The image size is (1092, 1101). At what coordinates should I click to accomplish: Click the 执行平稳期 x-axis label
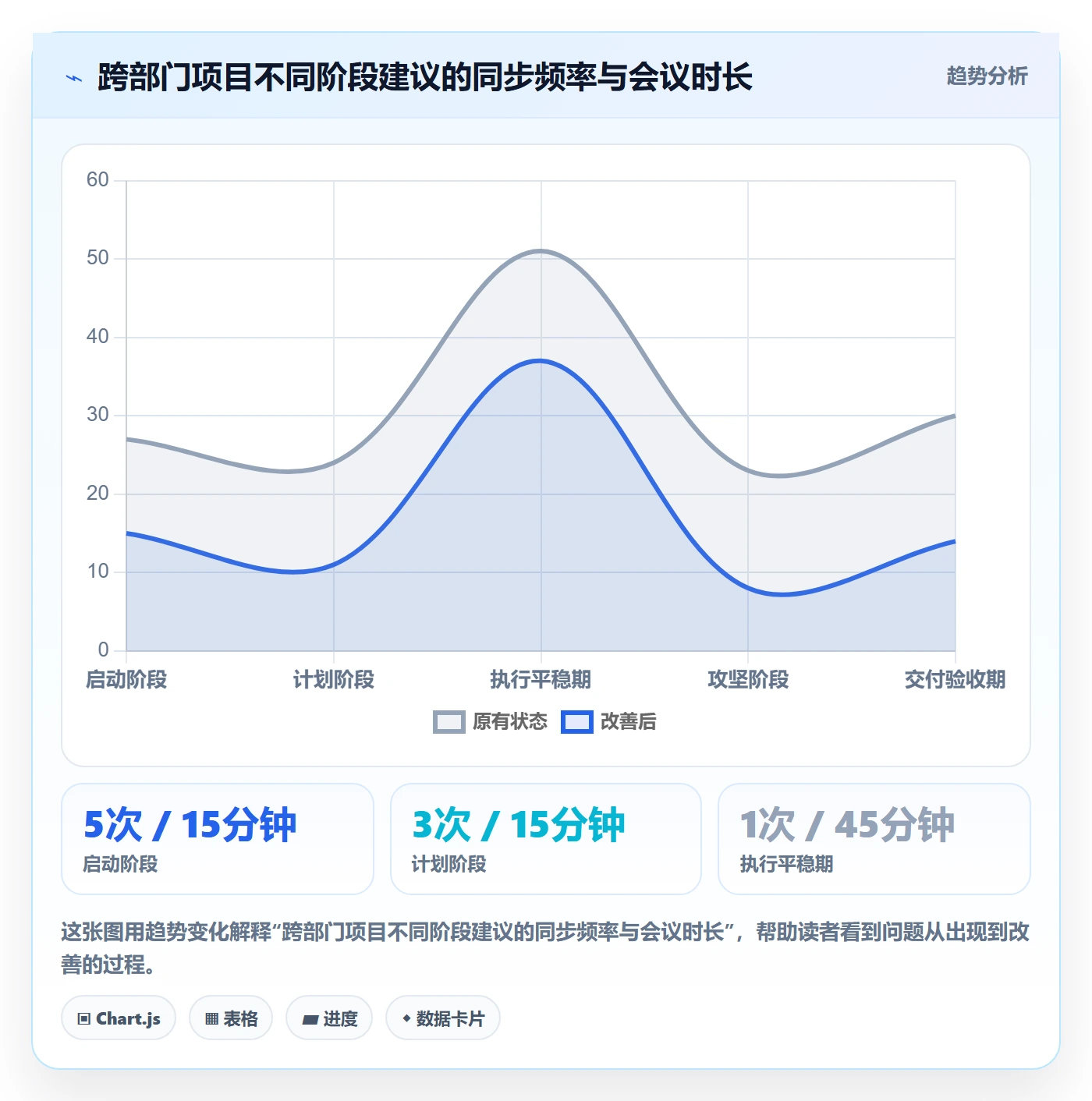point(541,680)
